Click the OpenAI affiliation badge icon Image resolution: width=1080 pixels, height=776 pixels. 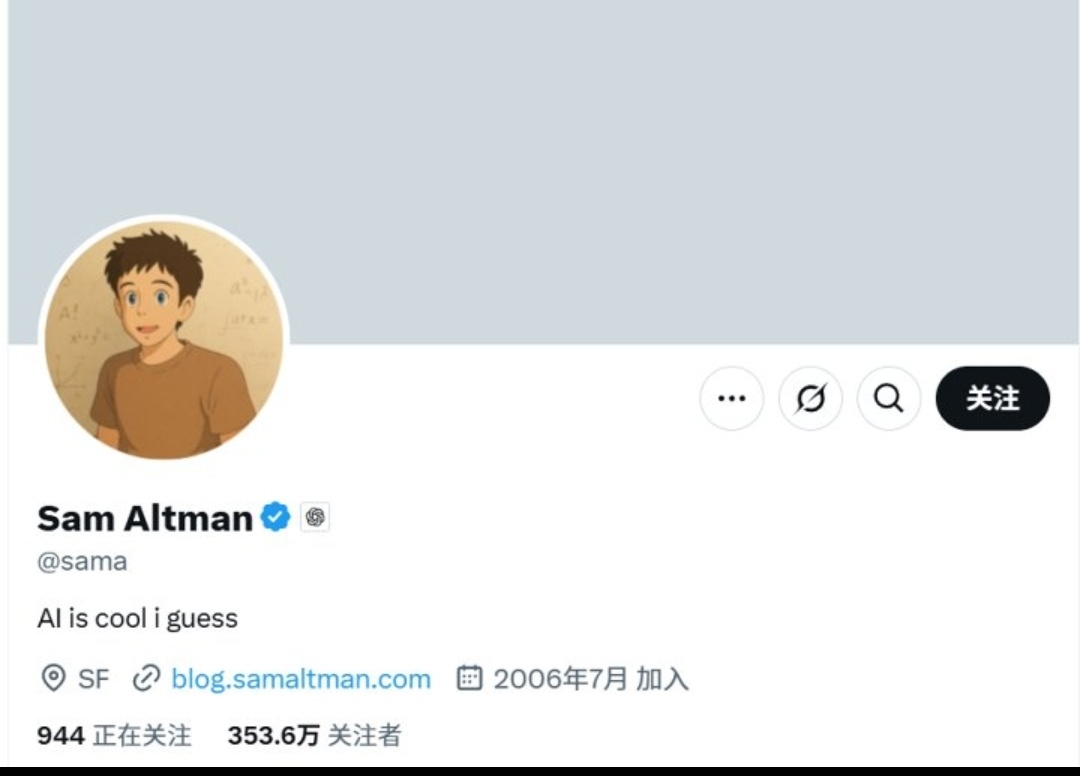click(315, 517)
